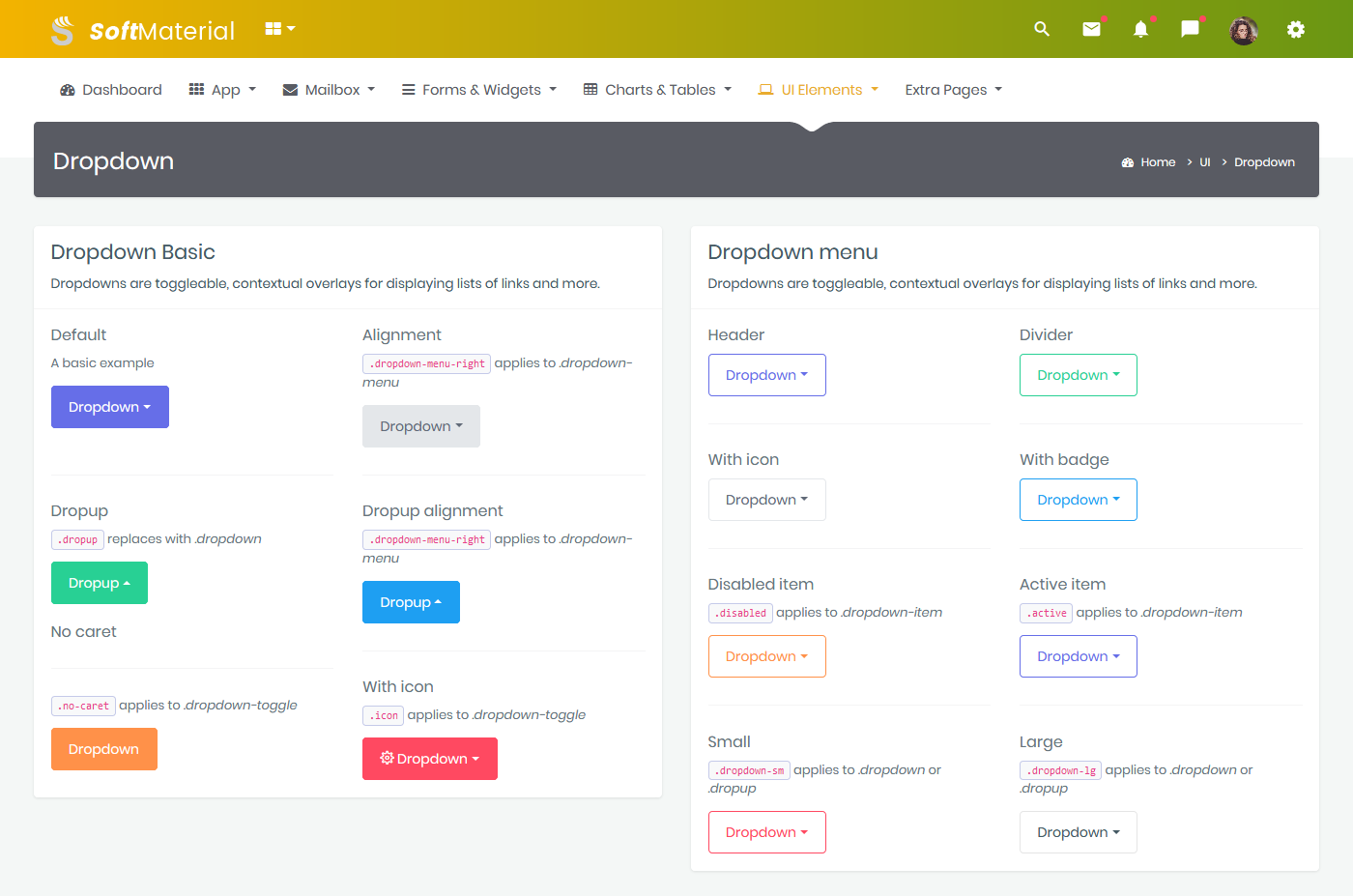Viewport: 1353px width, 896px height.
Task: Open the green Dropup button
Action: (100, 583)
